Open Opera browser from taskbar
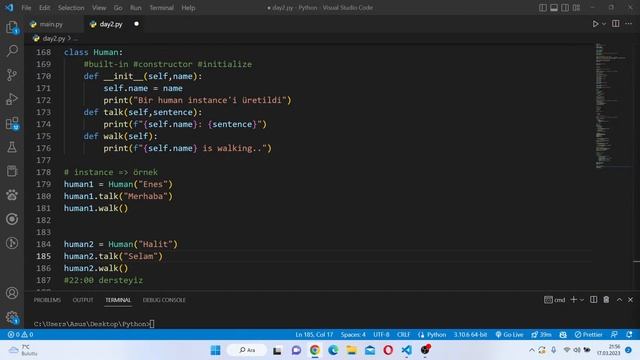 pos(388,350)
